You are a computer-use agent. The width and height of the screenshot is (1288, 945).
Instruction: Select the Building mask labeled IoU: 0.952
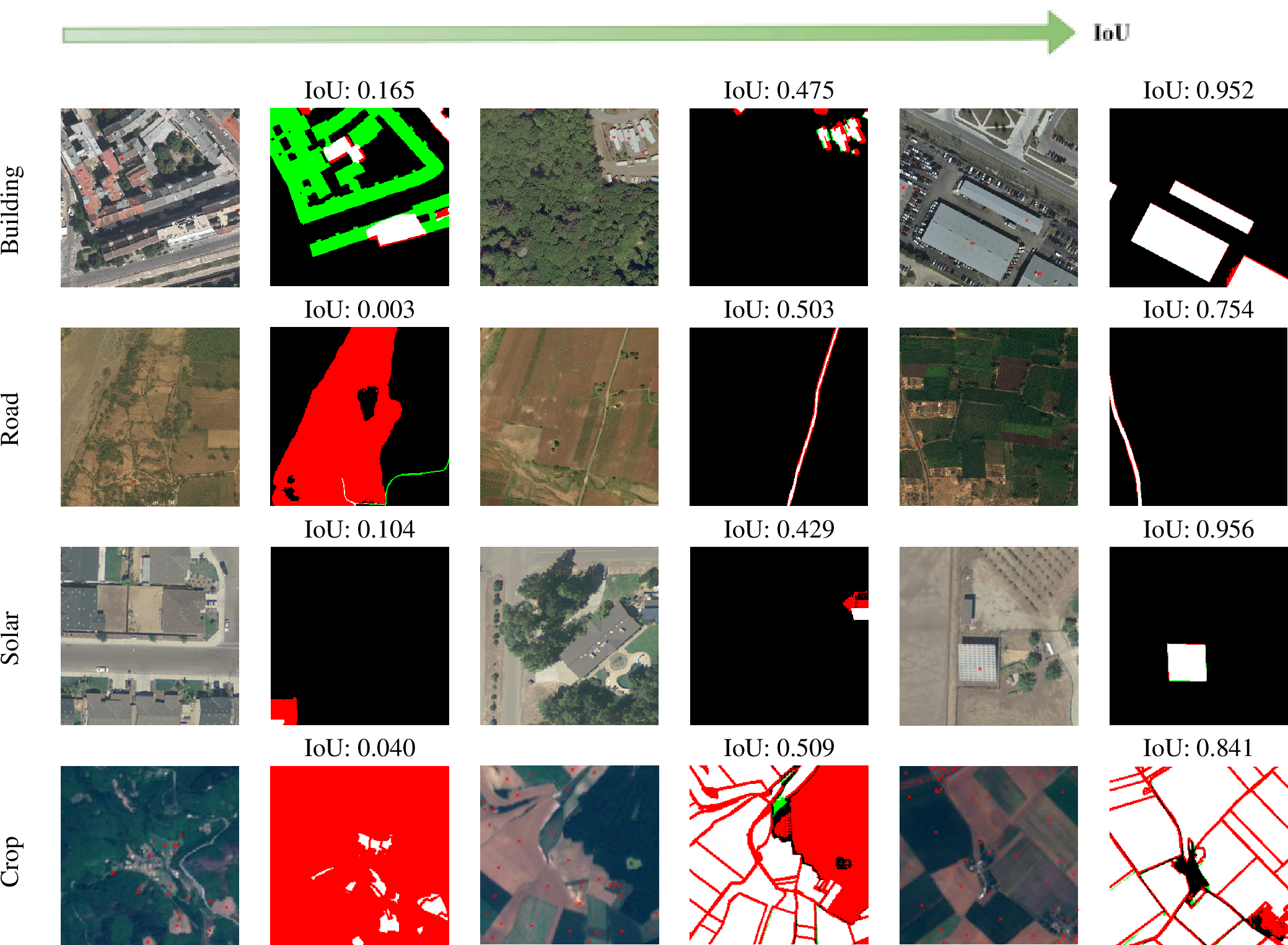click(1198, 198)
